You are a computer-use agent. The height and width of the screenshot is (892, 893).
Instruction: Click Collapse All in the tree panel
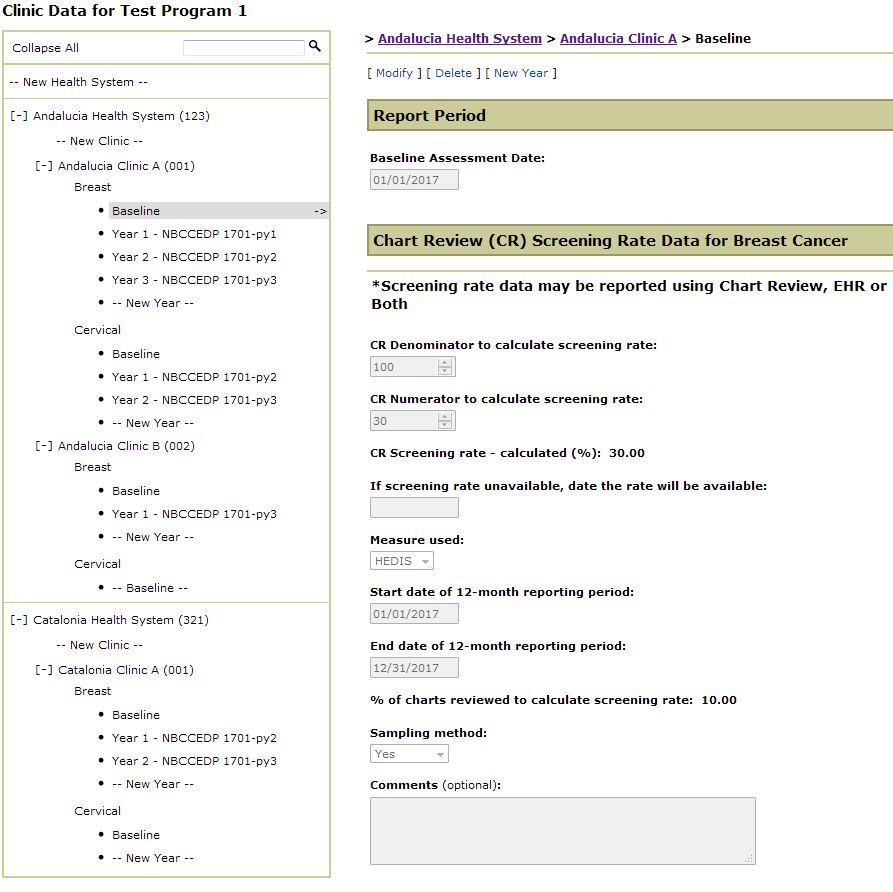[x=46, y=48]
